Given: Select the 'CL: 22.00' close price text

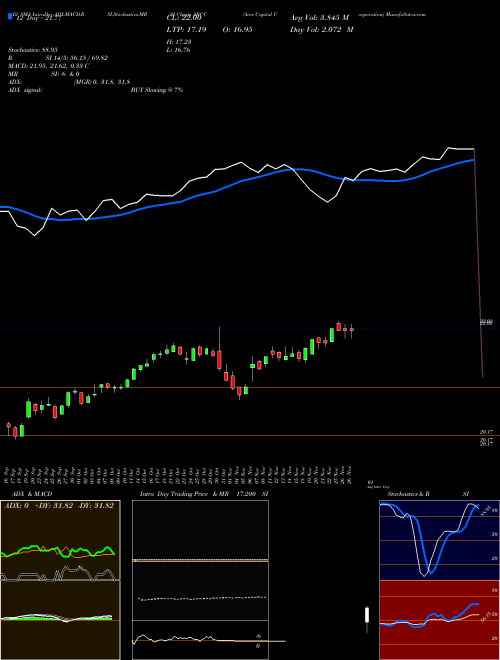Looking at the screenshot, I should coord(184,18).
